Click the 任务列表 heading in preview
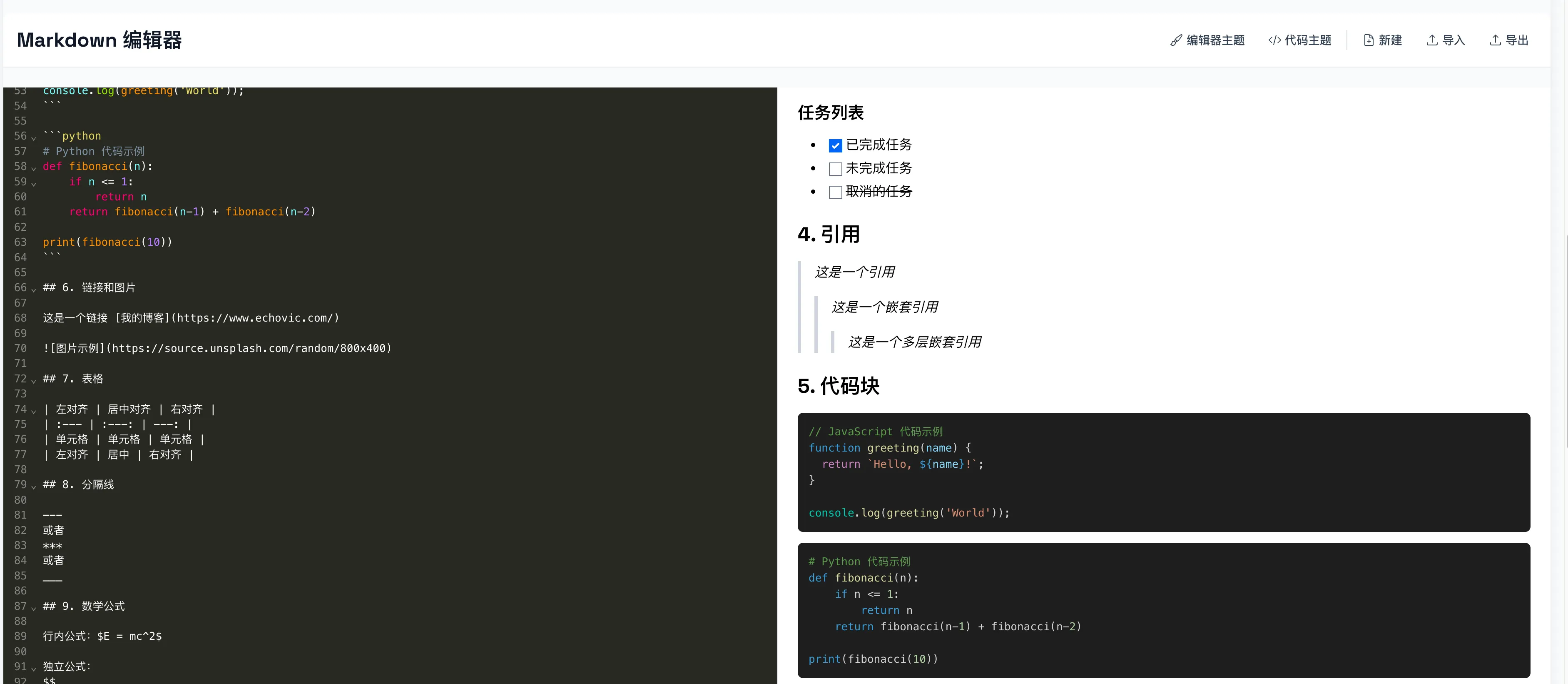 click(830, 112)
